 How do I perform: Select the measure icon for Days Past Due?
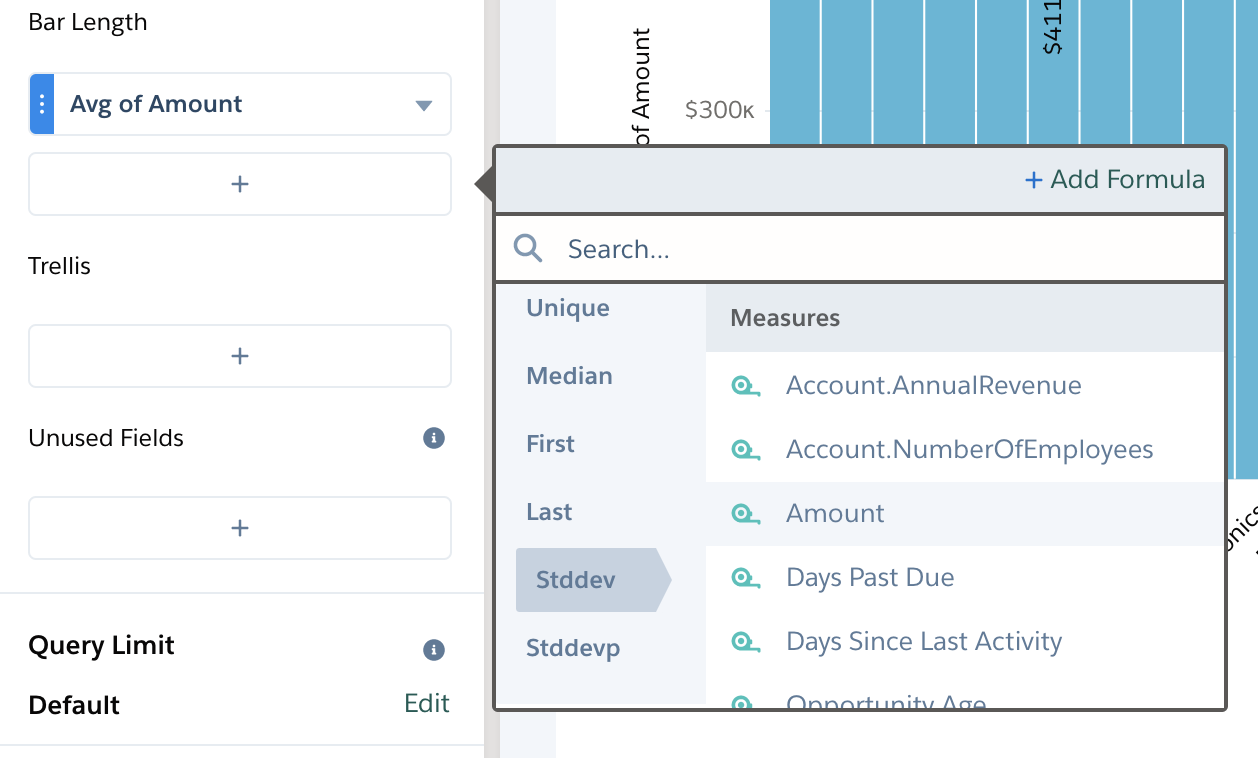(x=745, y=577)
